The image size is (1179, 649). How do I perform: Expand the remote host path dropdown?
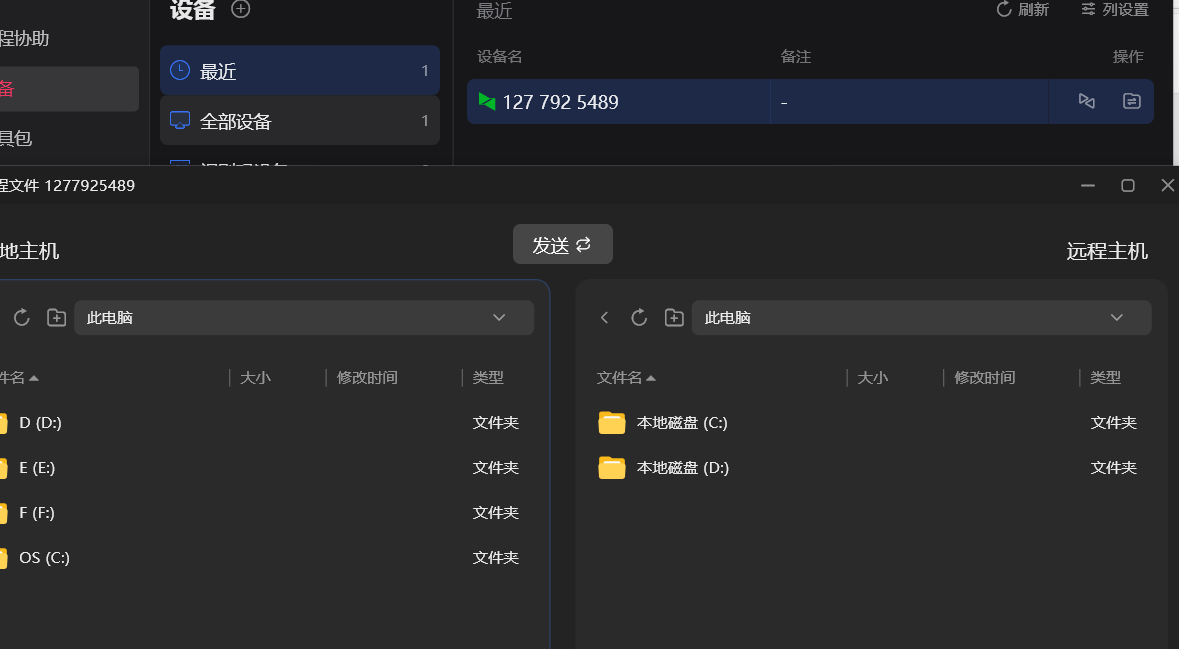click(x=1117, y=318)
